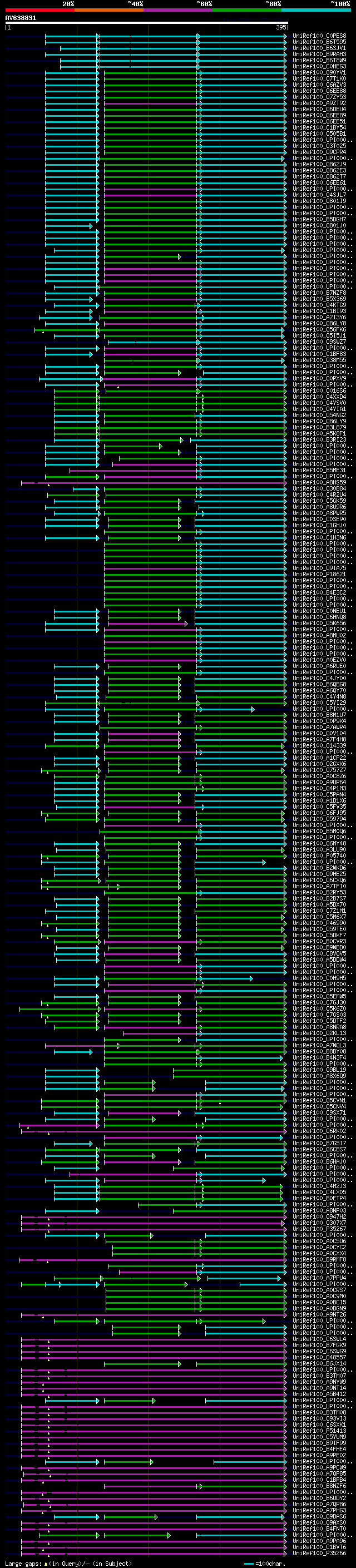Select the UniRef100_Q3T025 label
356x1568 pixels.
pyautogui.click(x=319, y=146)
